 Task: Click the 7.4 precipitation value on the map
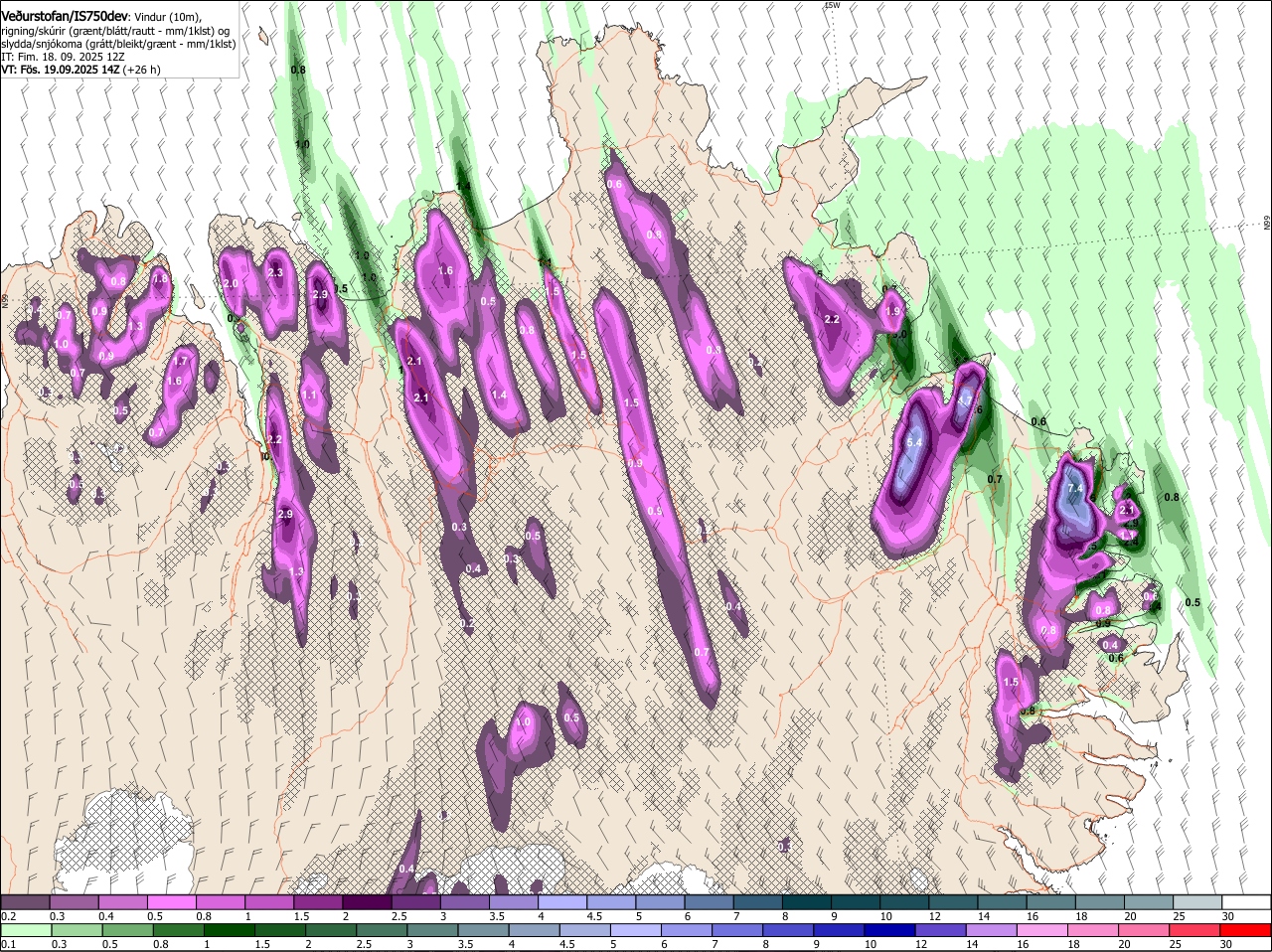tap(1074, 490)
